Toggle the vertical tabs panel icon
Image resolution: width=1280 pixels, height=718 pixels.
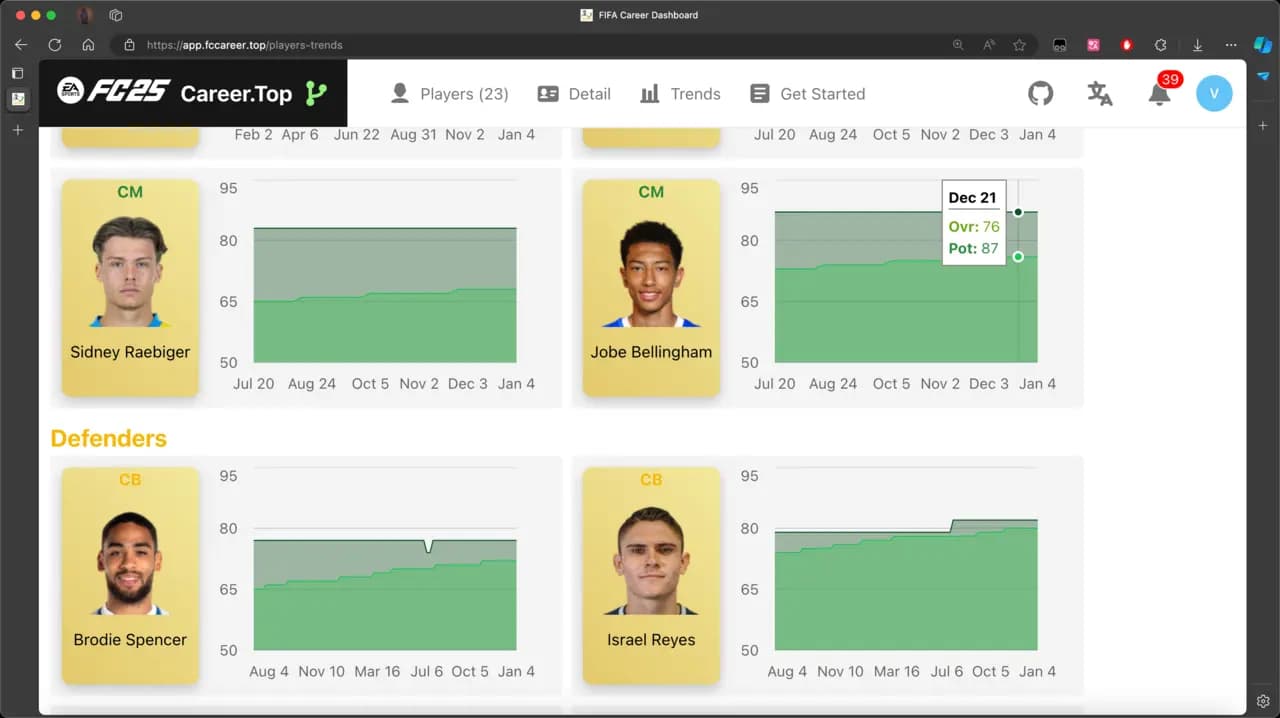coord(17,73)
